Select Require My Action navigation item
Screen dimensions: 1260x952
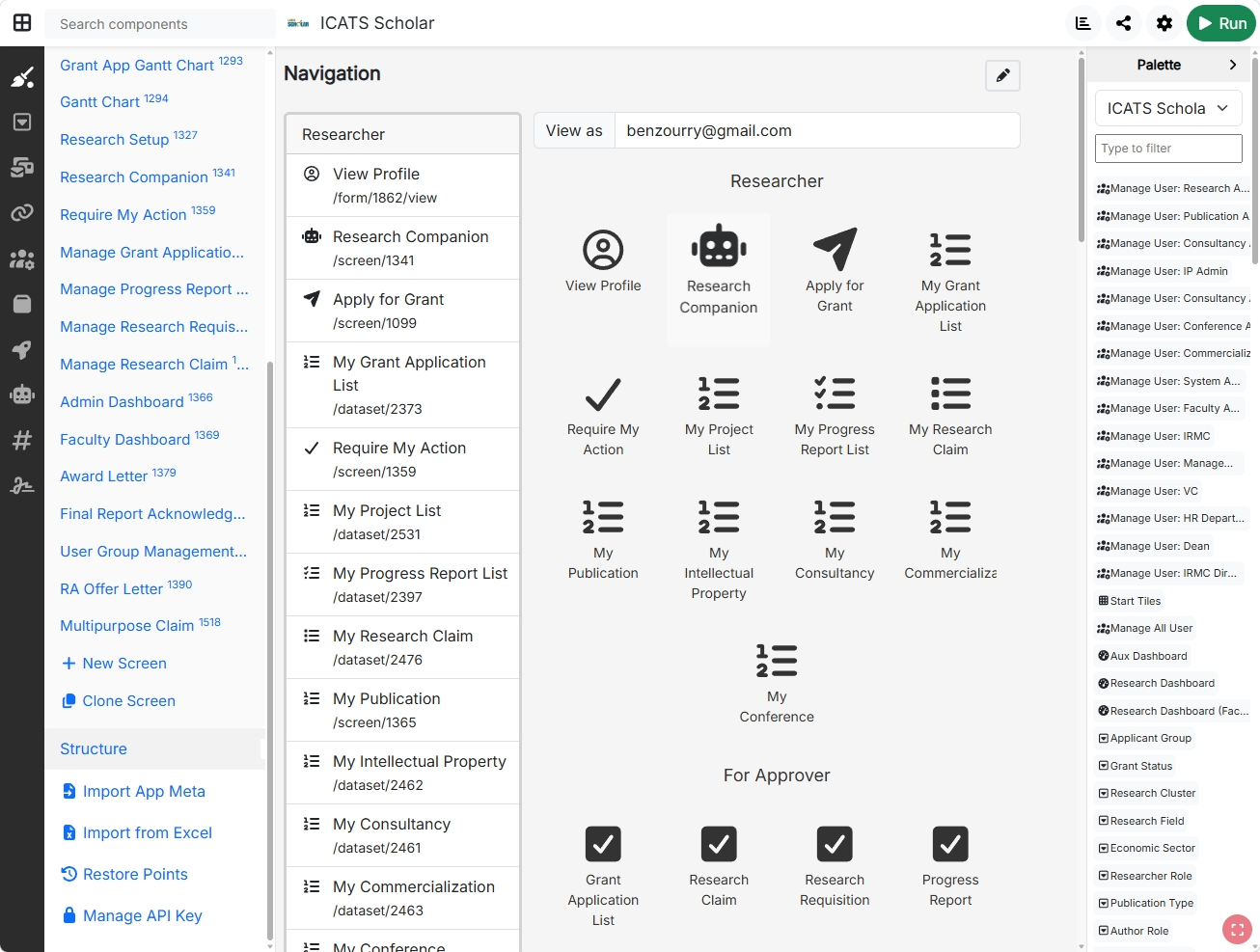403,459
